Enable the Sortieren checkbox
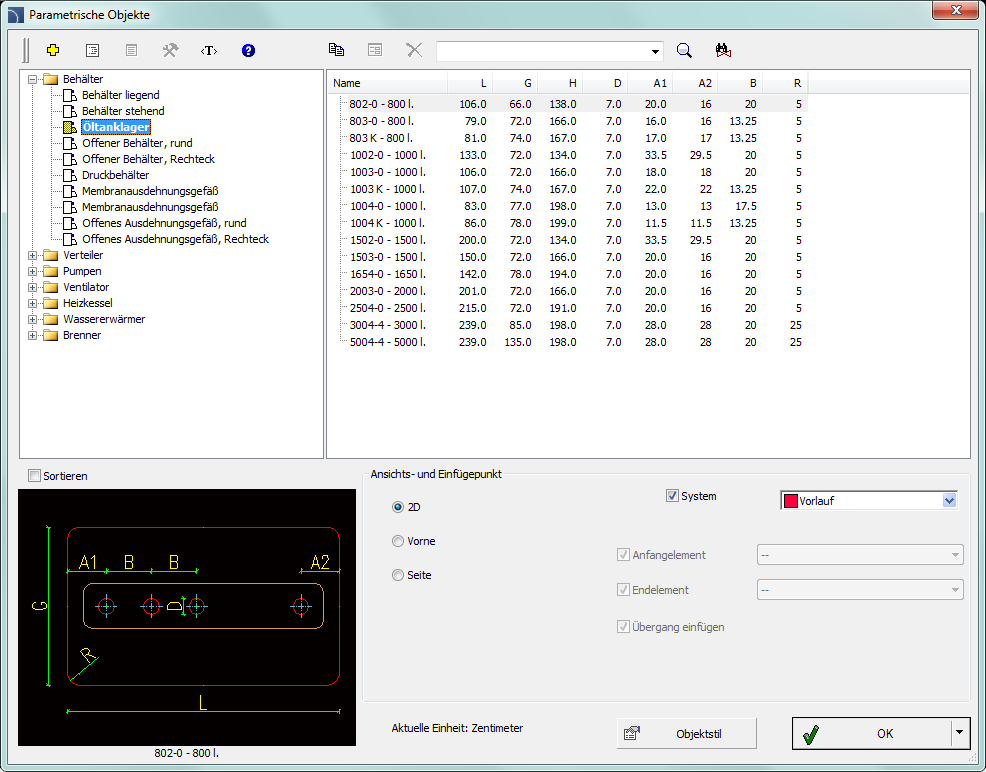 pyautogui.click(x=35, y=476)
